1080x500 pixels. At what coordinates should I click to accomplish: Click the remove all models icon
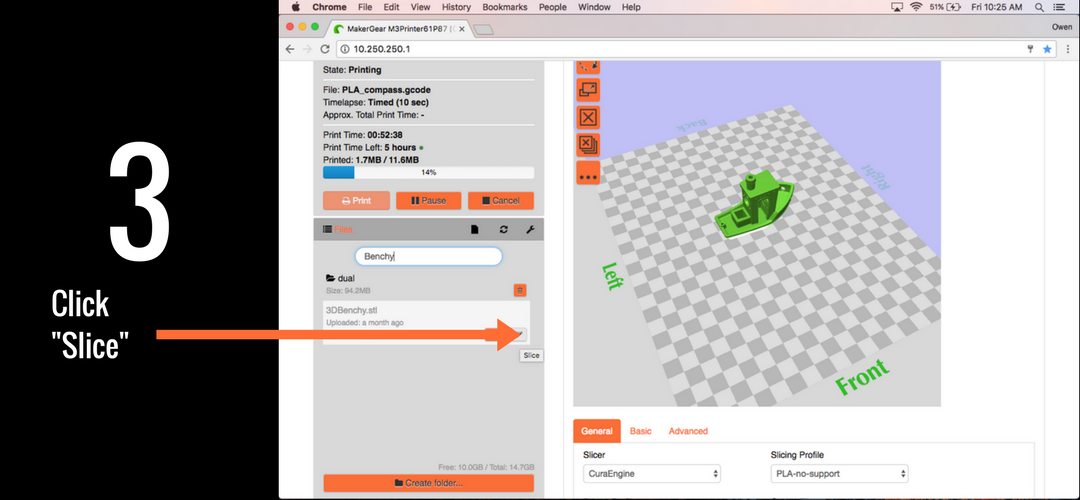coord(588,145)
